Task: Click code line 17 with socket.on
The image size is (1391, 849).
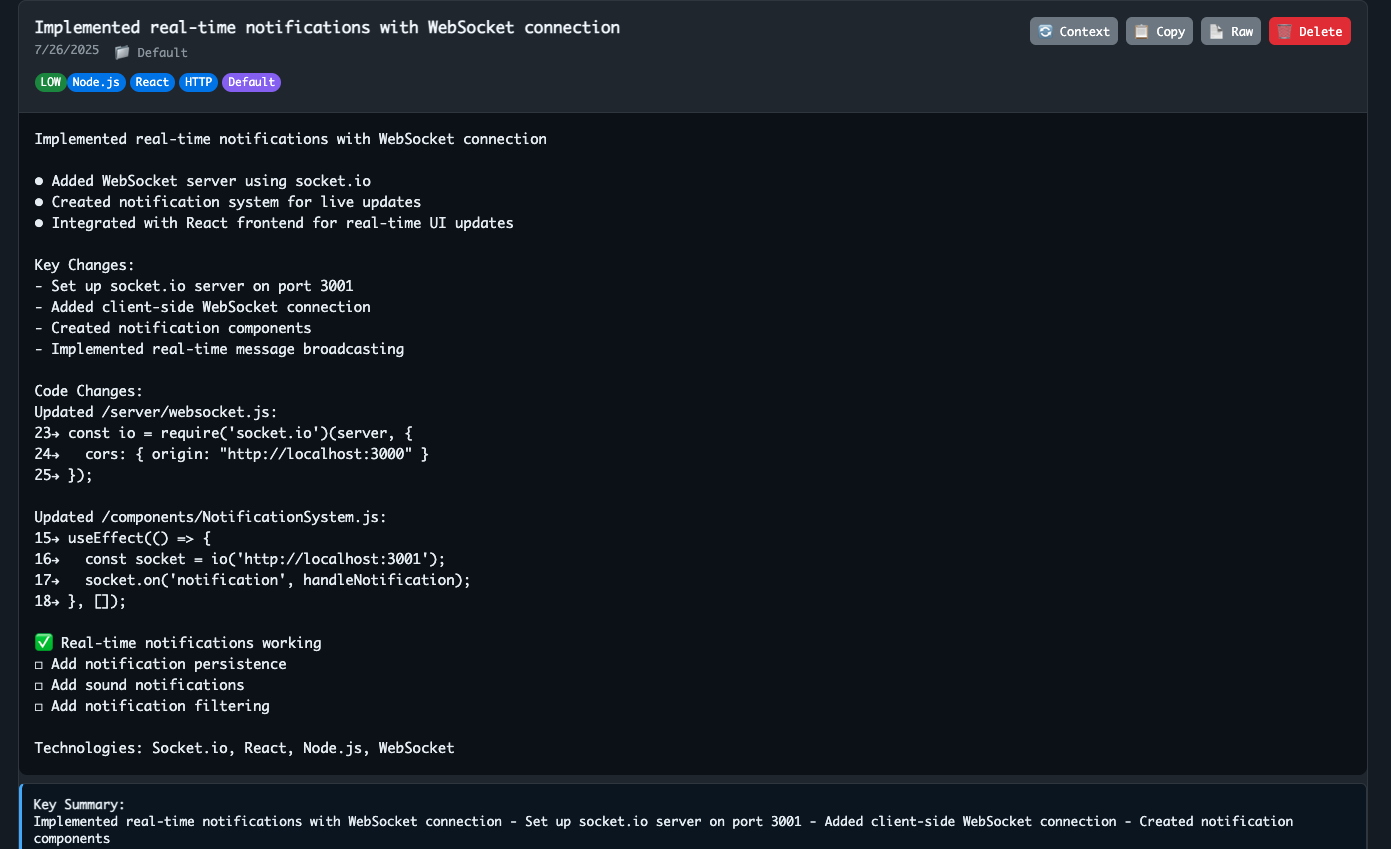Action: (x=252, y=580)
